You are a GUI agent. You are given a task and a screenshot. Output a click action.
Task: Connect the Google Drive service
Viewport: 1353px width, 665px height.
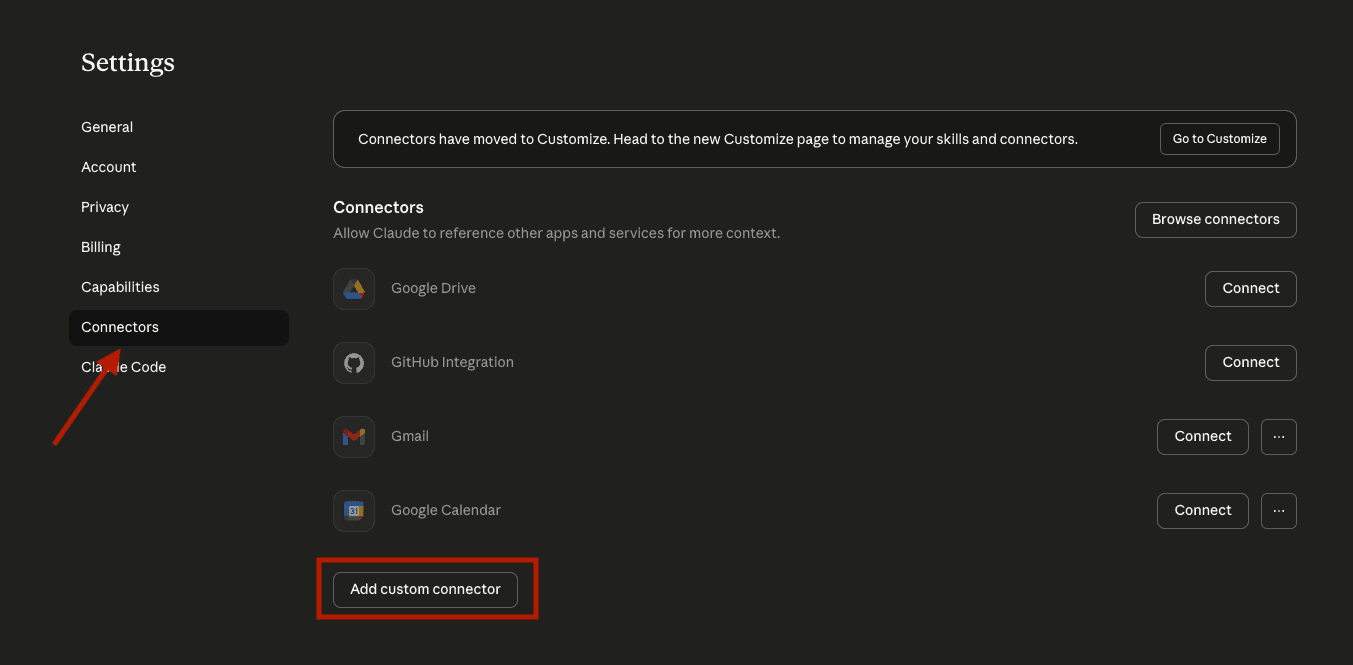coord(1250,288)
